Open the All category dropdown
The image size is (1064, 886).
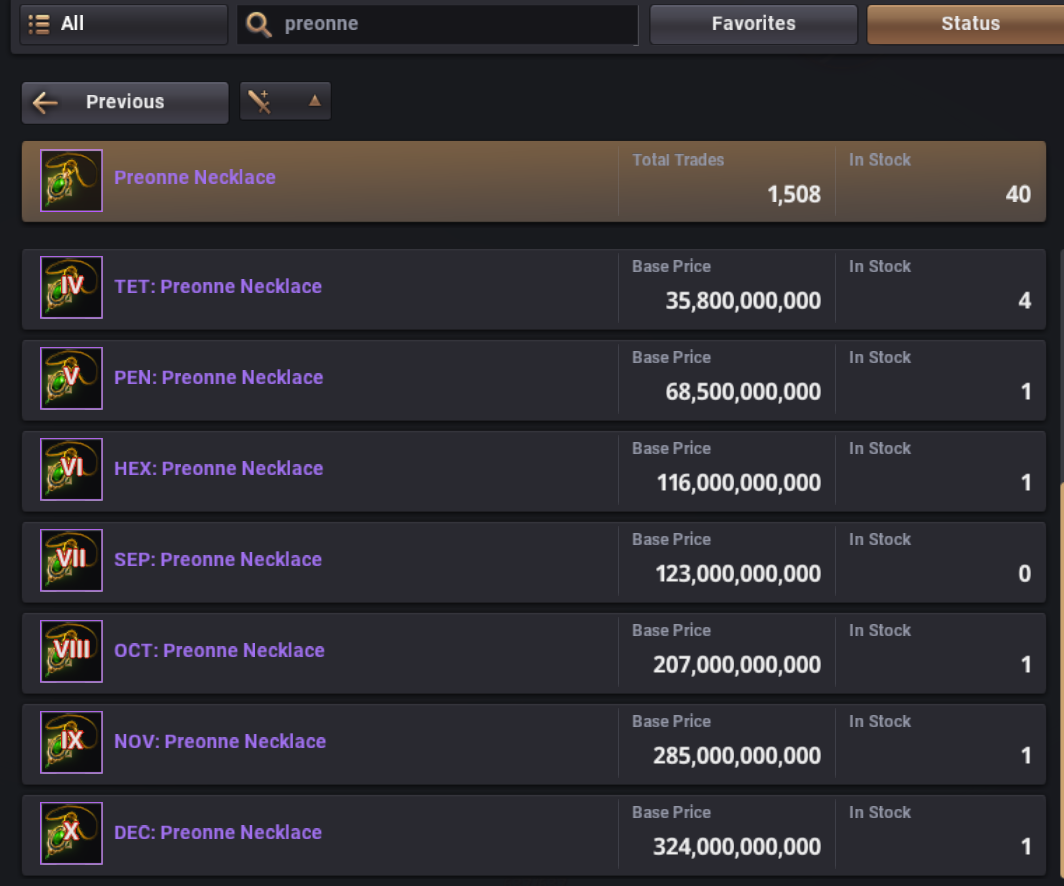pyautogui.click(x=124, y=24)
